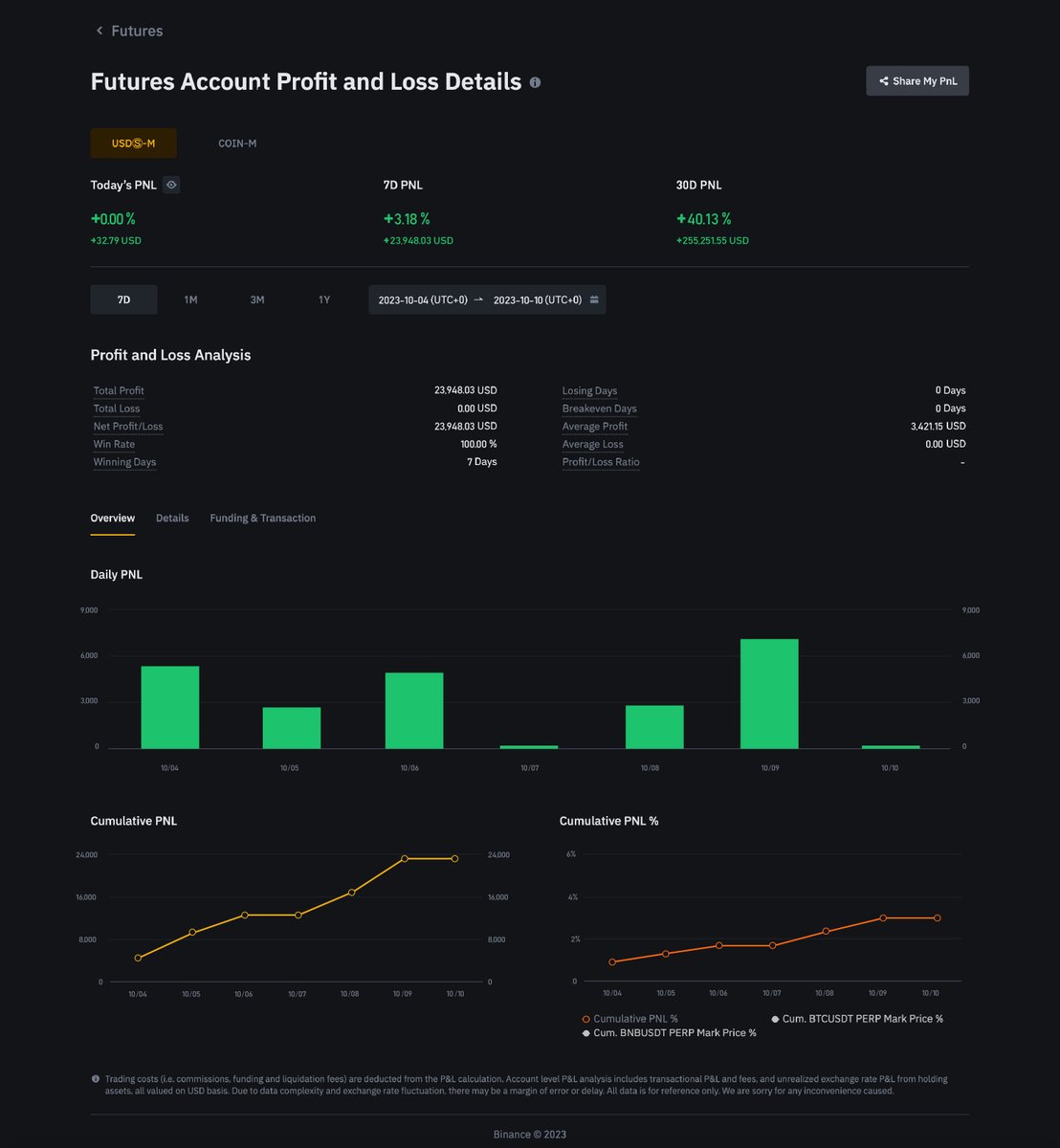
Task: Select the 1M time range
Action: (x=190, y=299)
